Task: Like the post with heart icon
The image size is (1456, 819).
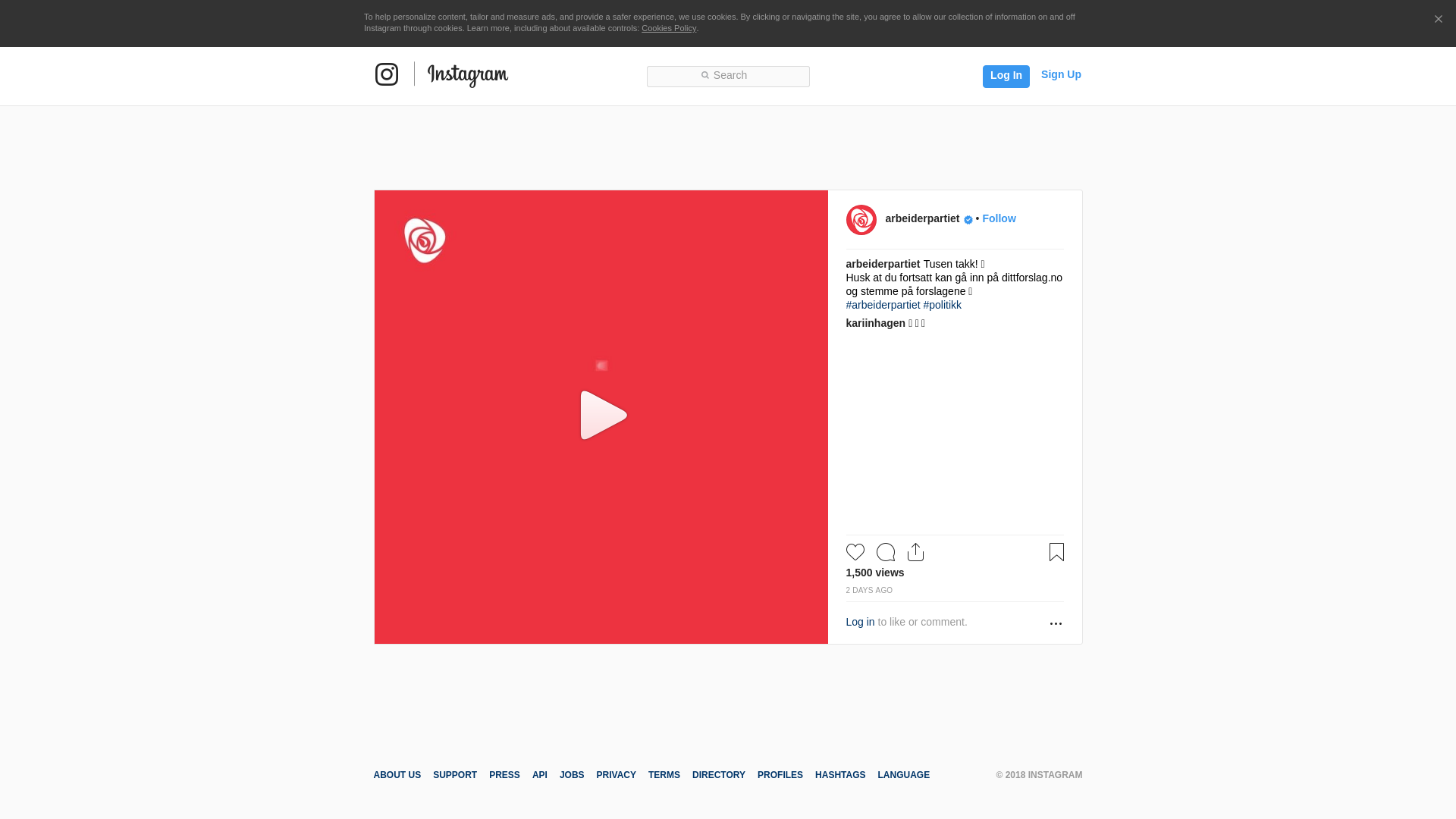Action: coord(855,552)
